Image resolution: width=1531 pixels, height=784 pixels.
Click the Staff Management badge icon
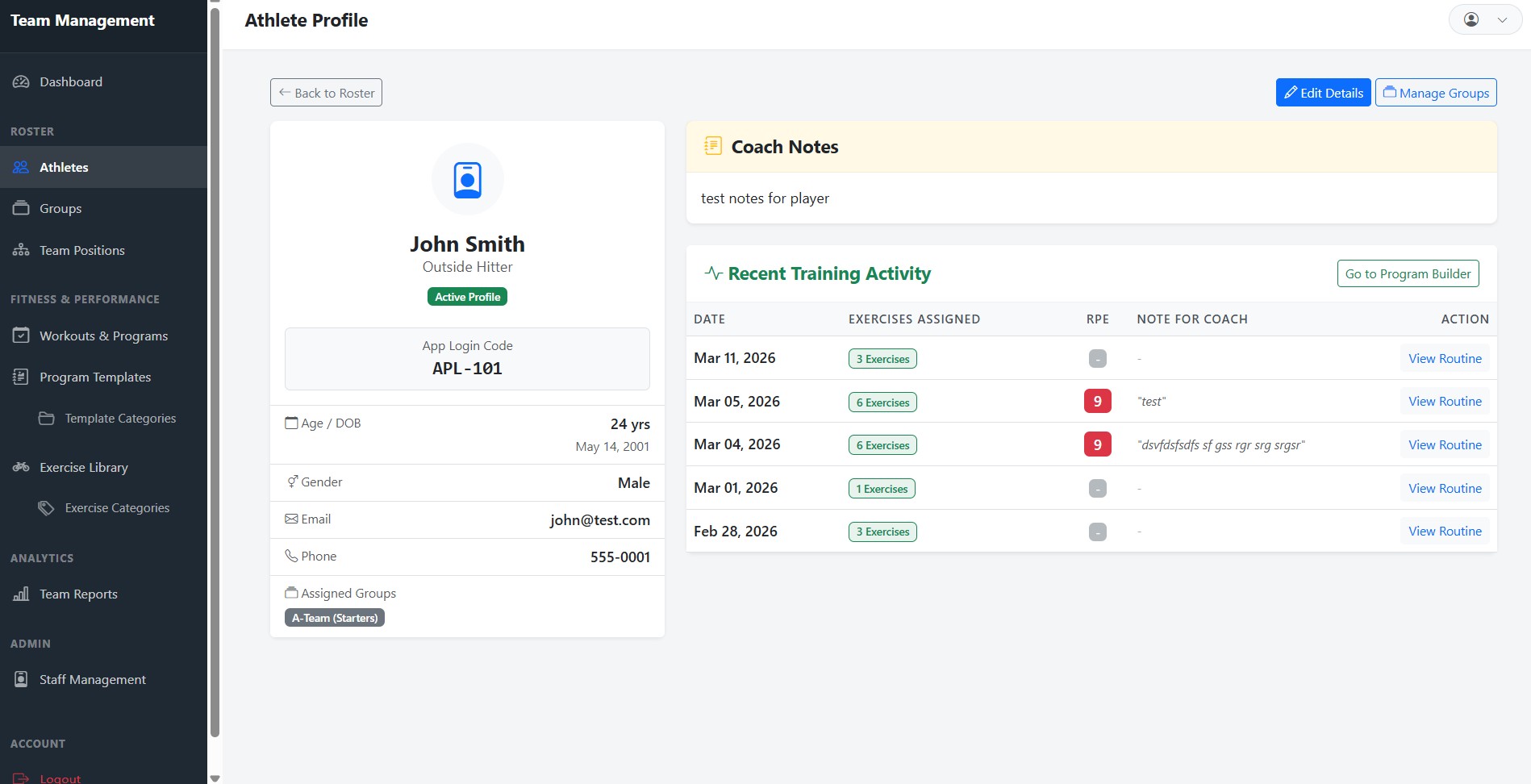click(x=21, y=679)
